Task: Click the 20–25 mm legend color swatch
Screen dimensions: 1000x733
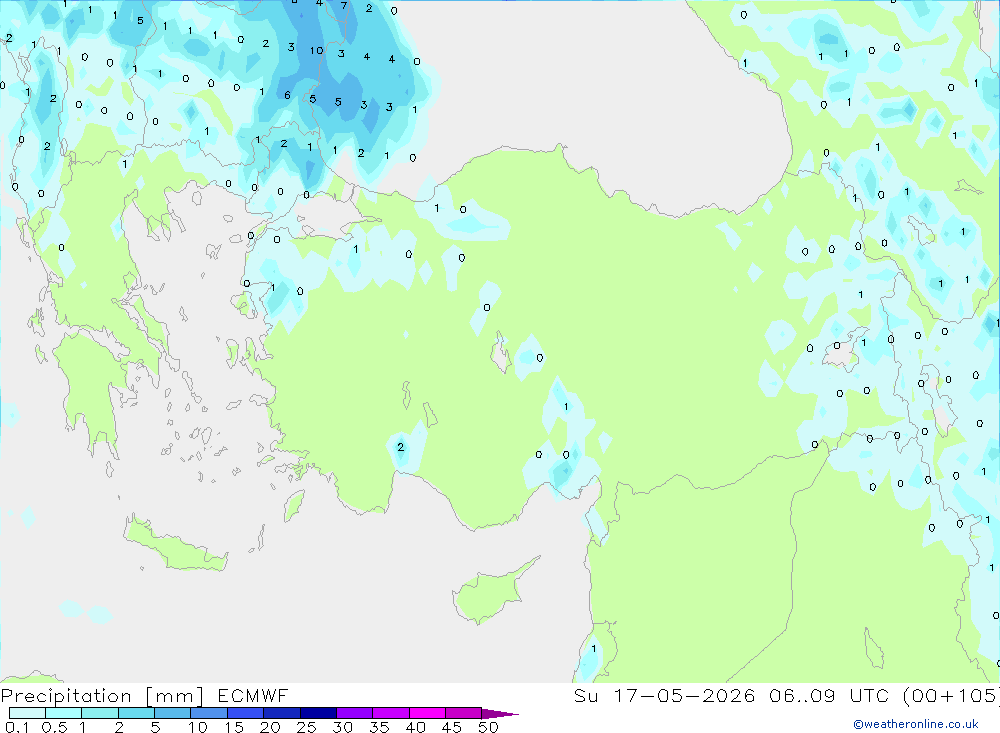Action: (x=282, y=713)
